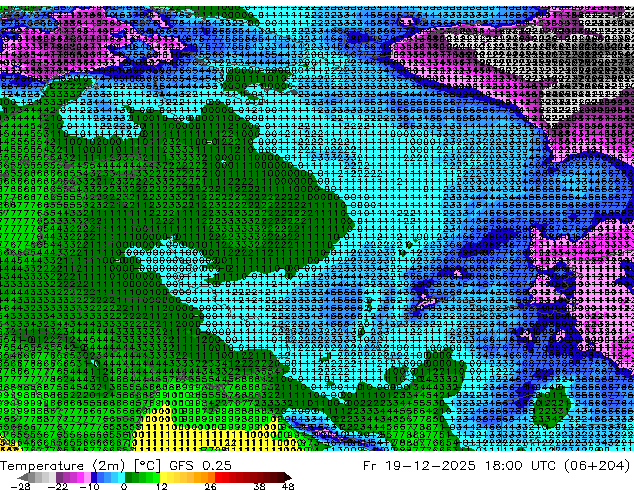
Task: Click the '12' legend value
Action: [161, 486]
